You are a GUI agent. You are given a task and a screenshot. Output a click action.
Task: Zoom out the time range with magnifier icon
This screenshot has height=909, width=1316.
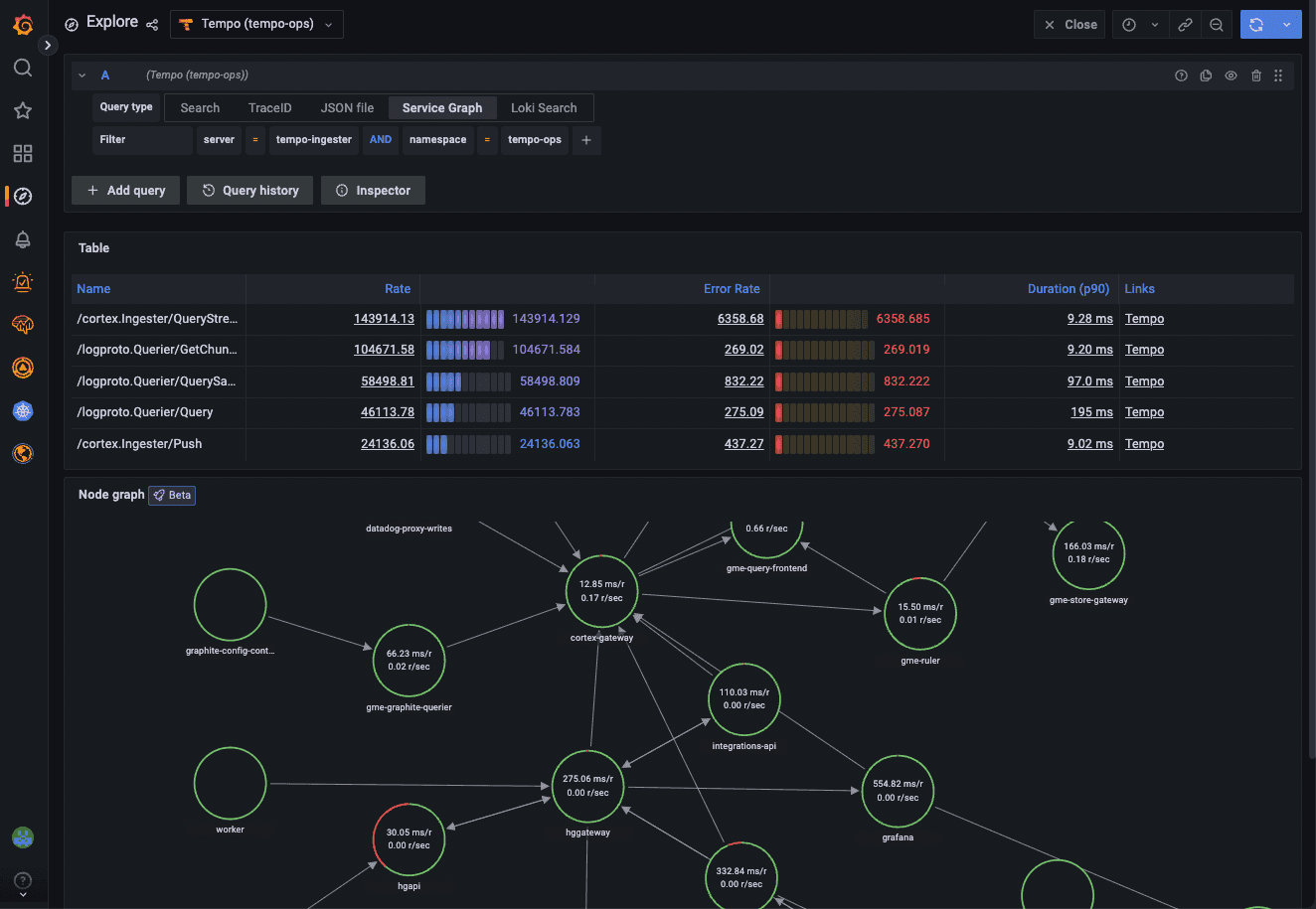1217,24
